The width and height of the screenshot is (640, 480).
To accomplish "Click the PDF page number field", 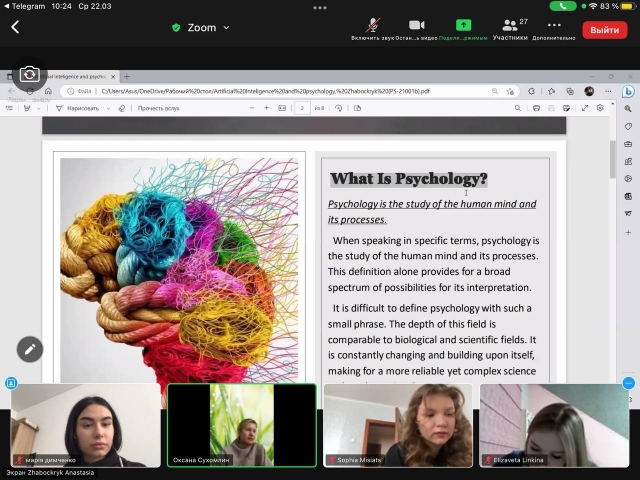I will 302,108.
